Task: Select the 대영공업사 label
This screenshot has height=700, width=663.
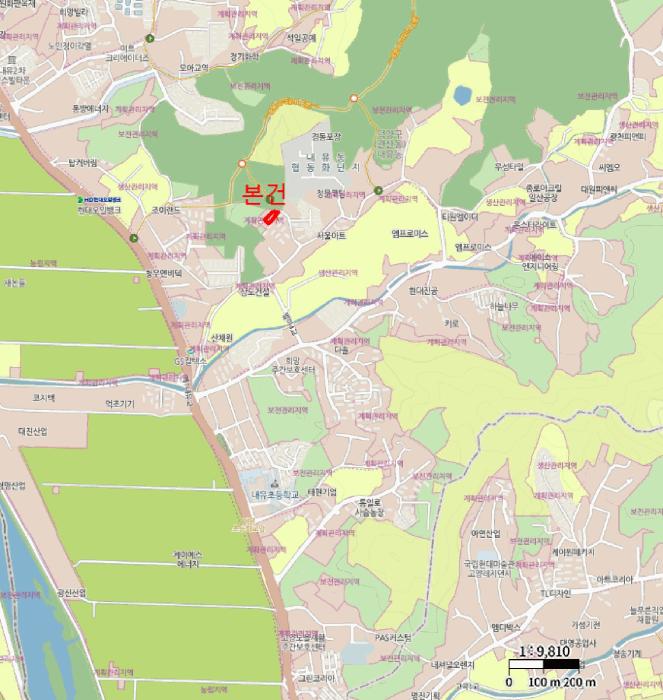Action: (578, 643)
